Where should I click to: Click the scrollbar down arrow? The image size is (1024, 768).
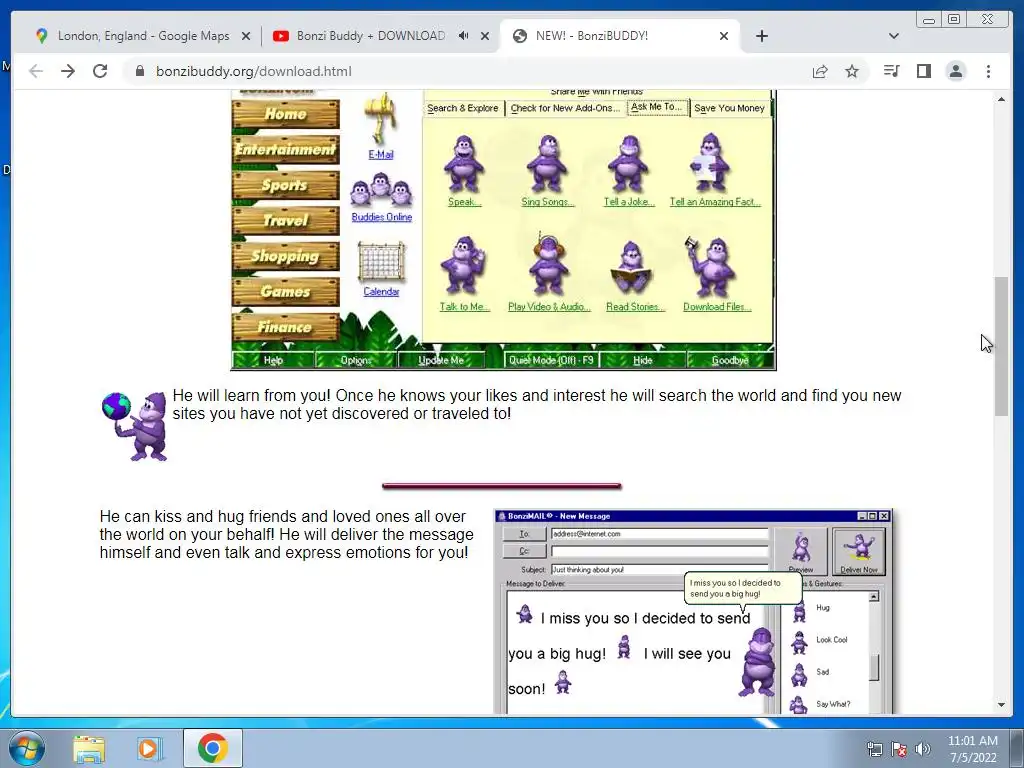click(1001, 705)
